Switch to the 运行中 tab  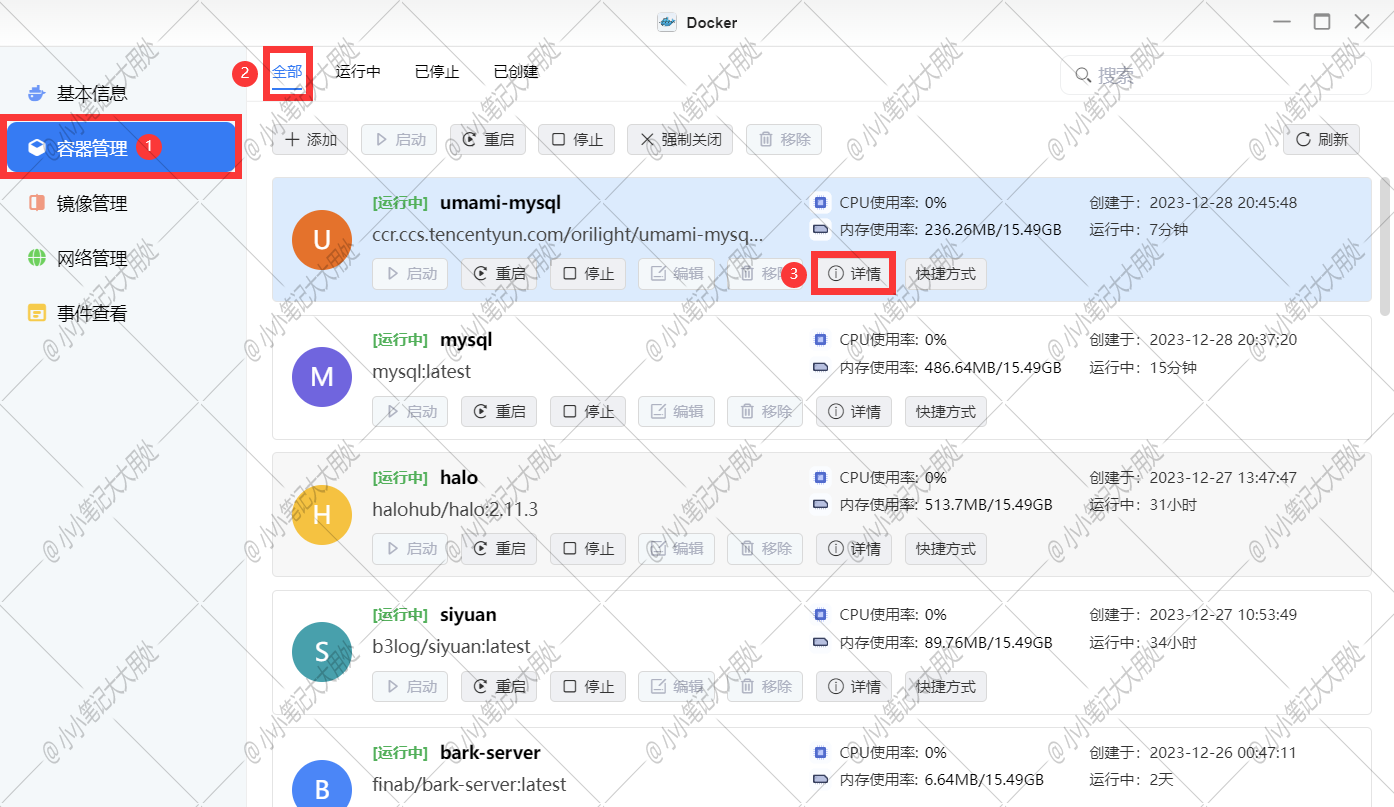358,72
